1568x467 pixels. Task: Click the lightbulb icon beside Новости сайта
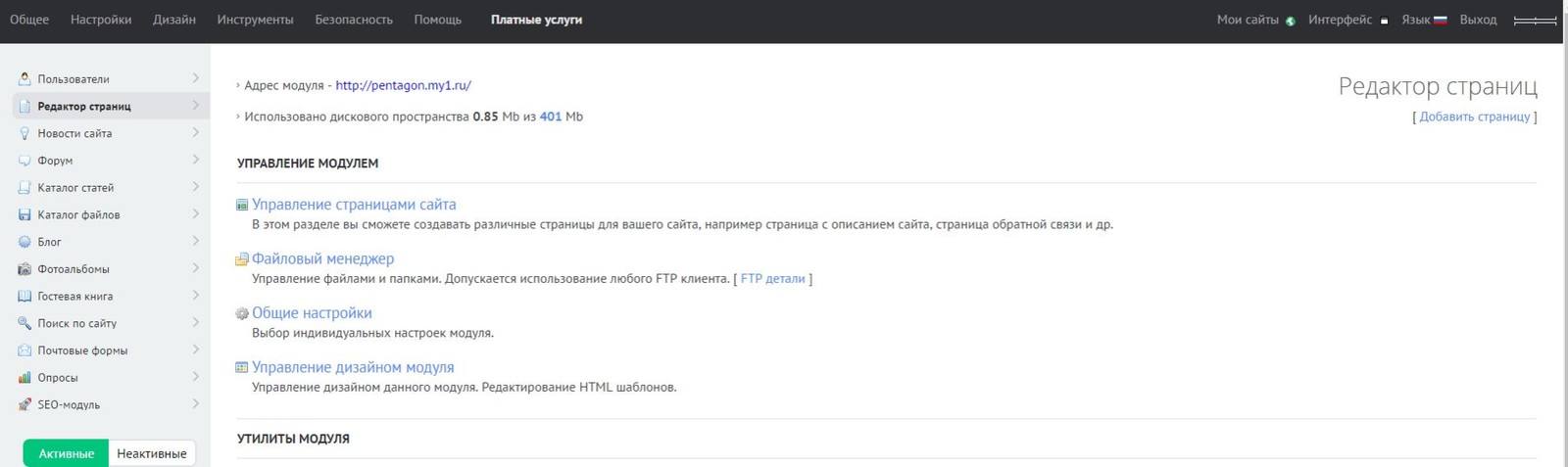24,133
